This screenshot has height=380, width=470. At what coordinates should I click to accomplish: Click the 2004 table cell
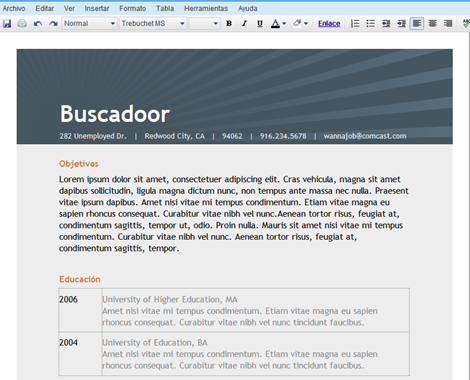click(x=80, y=353)
